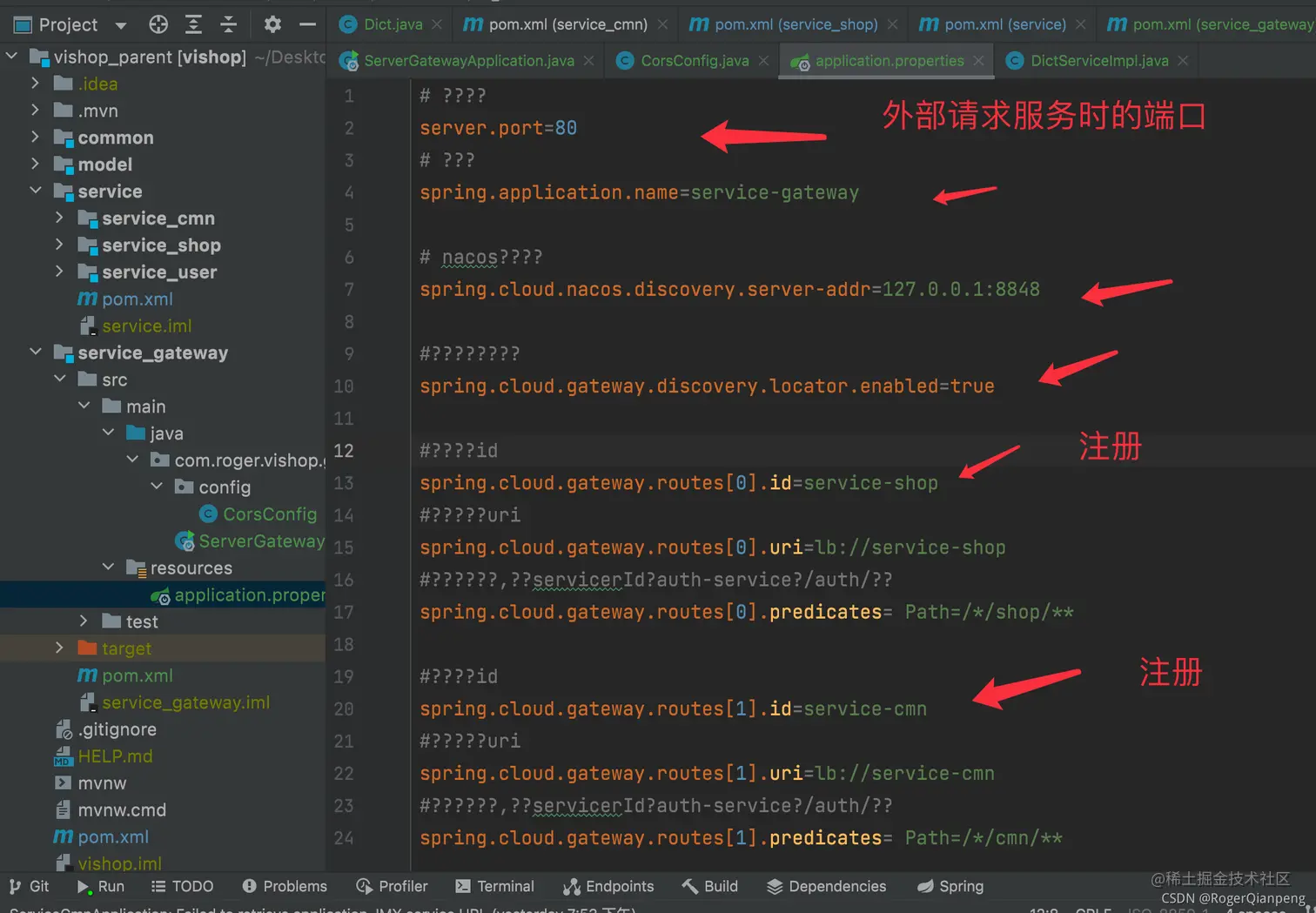The width and height of the screenshot is (1316, 913).
Task: Select application.properties in project tree
Action: pos(249,595)
